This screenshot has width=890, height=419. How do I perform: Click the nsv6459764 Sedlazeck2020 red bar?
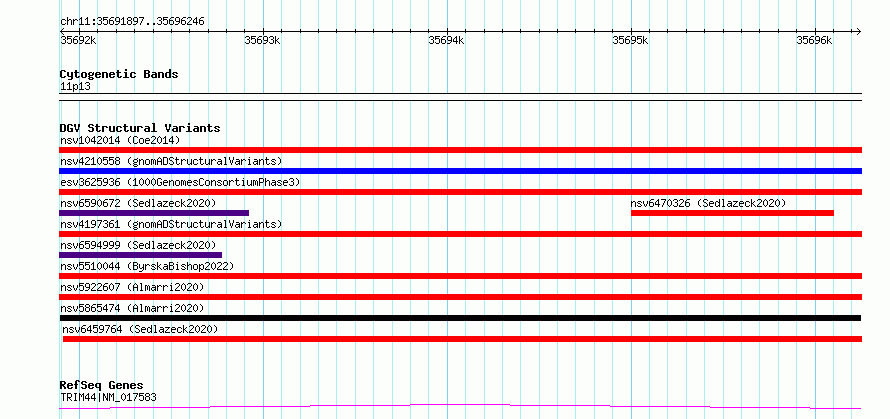coord(462,339)
